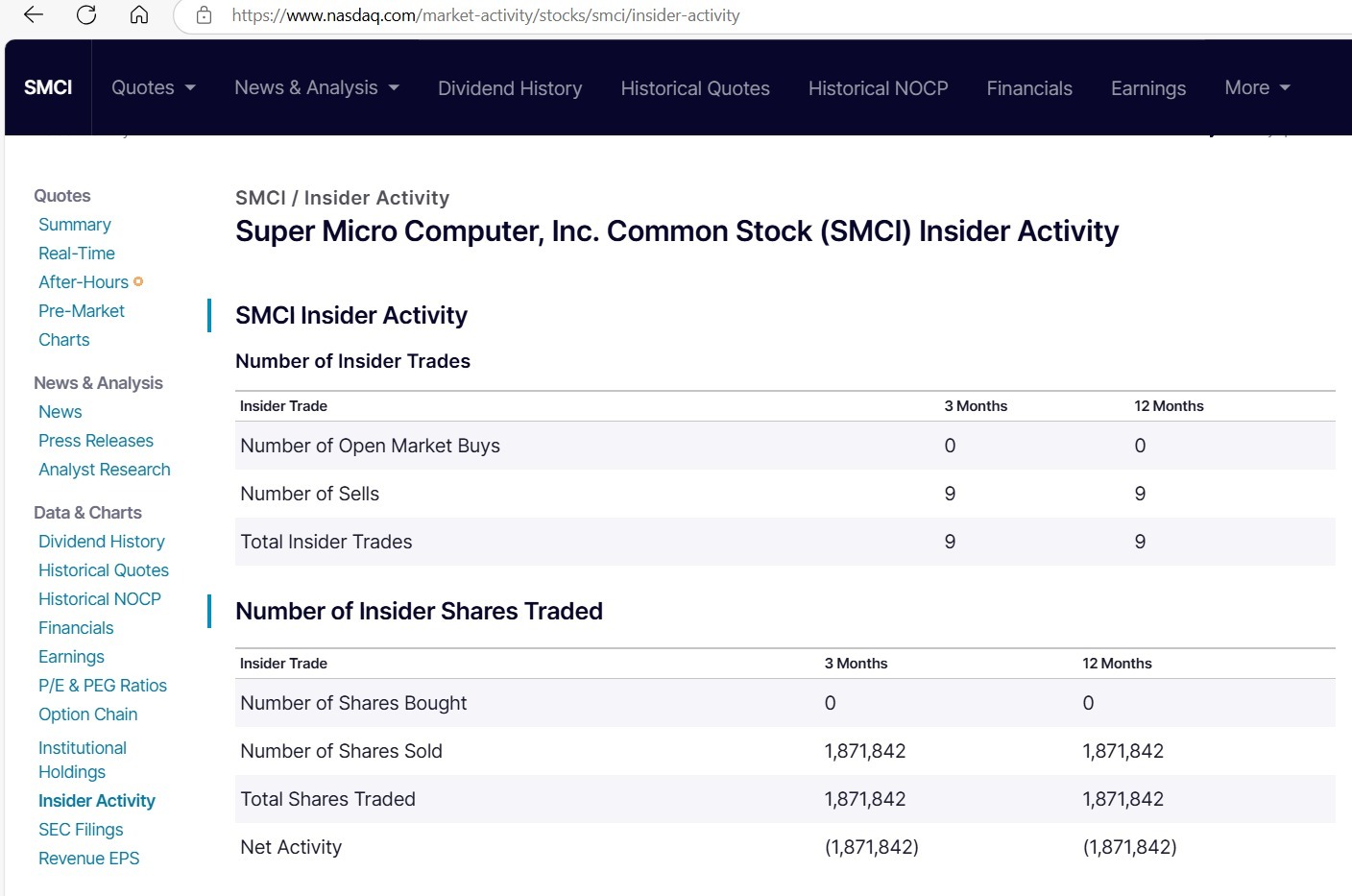
Task: Click the 'Number of Shares Bought' row label
Action: [353, 703]
